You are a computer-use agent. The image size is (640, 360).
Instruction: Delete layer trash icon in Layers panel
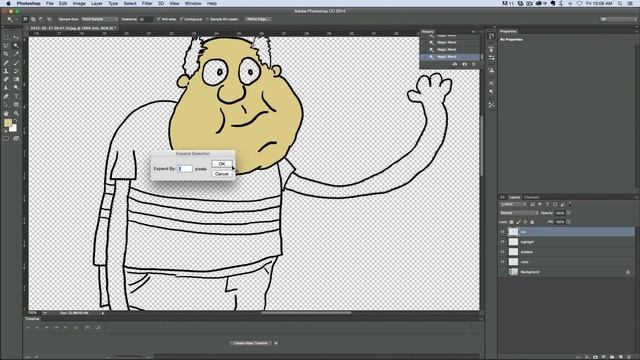point(629,357)
